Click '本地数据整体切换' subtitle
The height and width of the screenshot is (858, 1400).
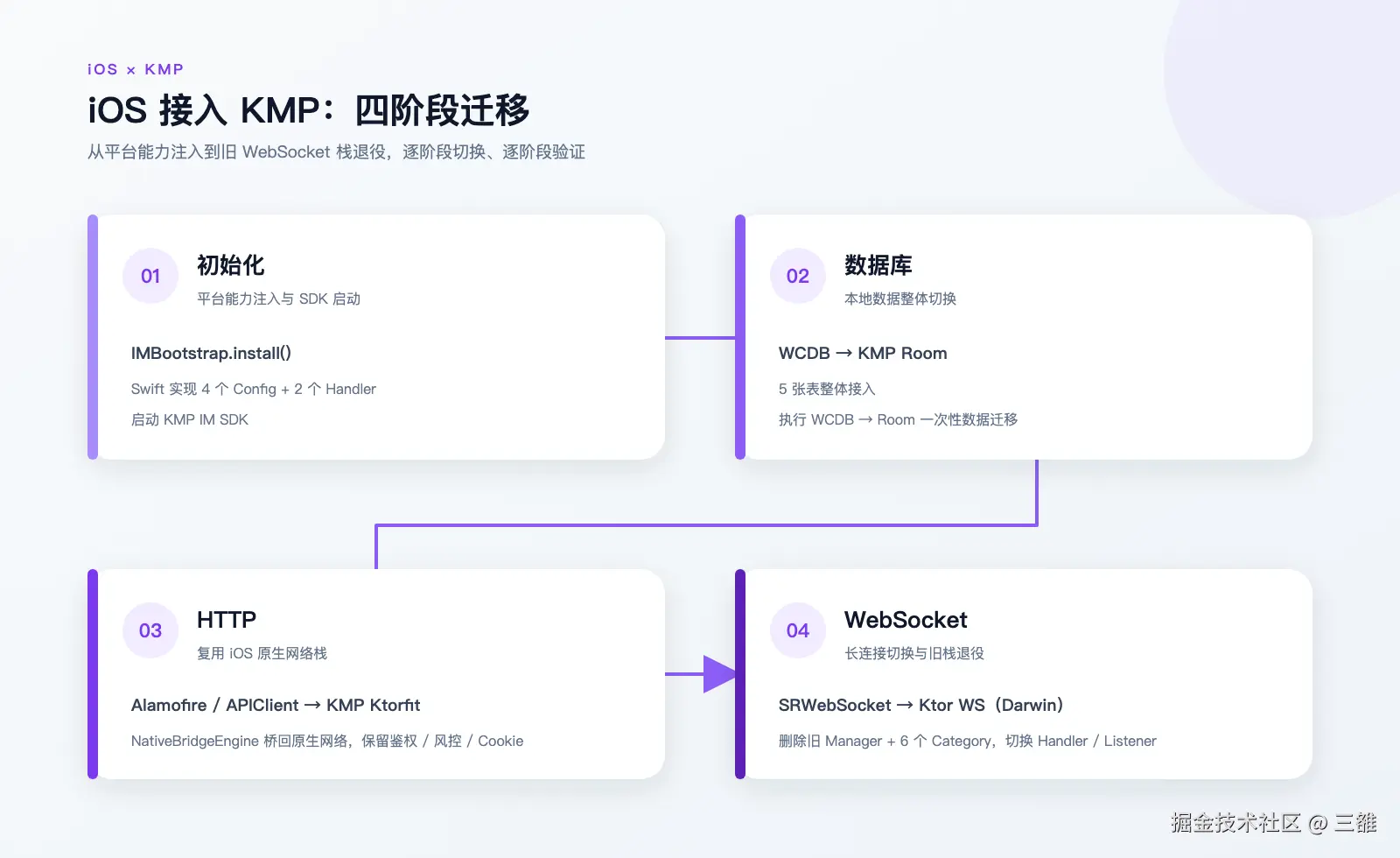pyautogui.click(x=900, y=299)
